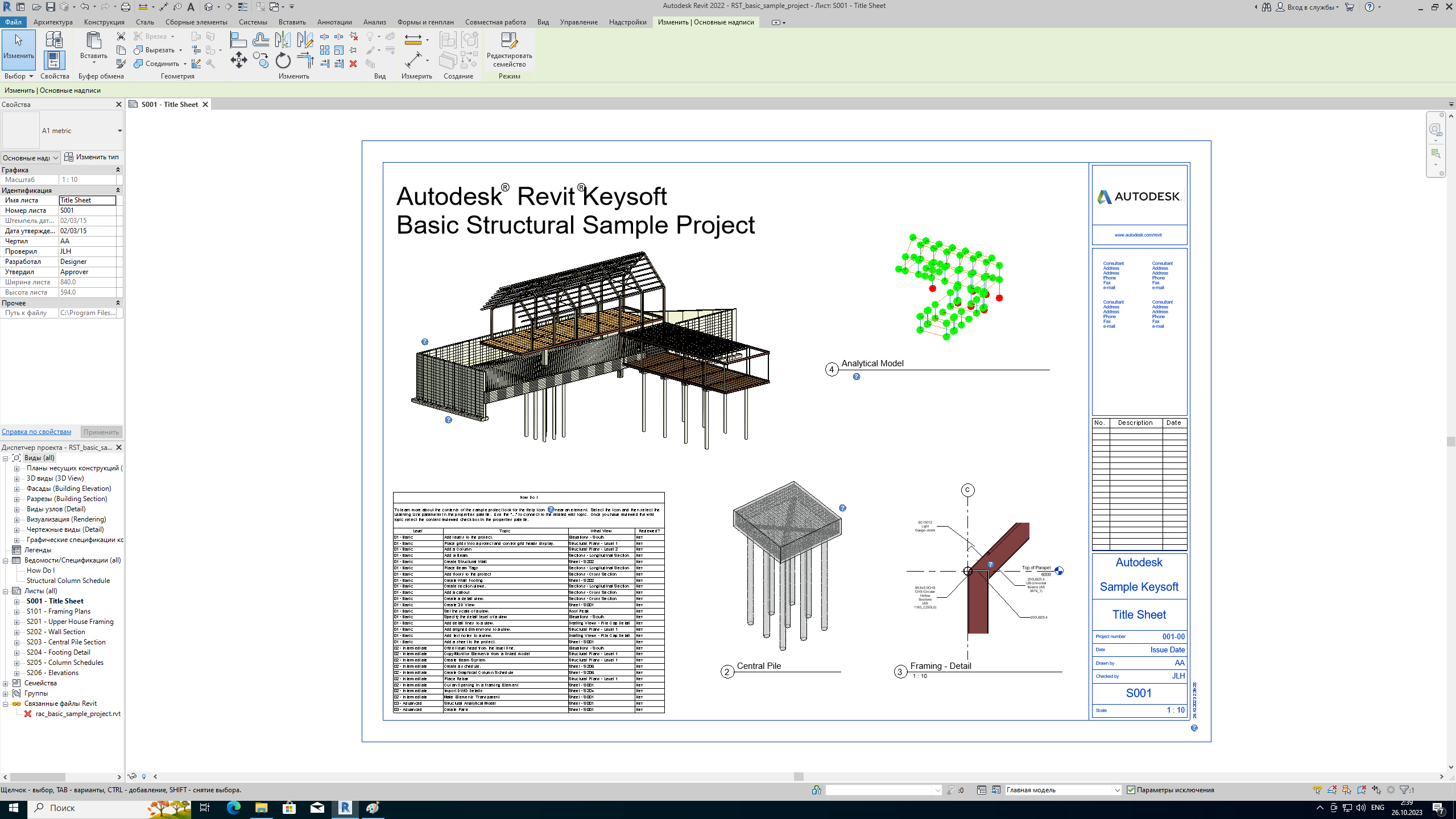Image resolution: width=1456 pixels, height=819 pixels.
Task: Open the 'Конструкция' ribbon tab
Action: tap(104, 22)
